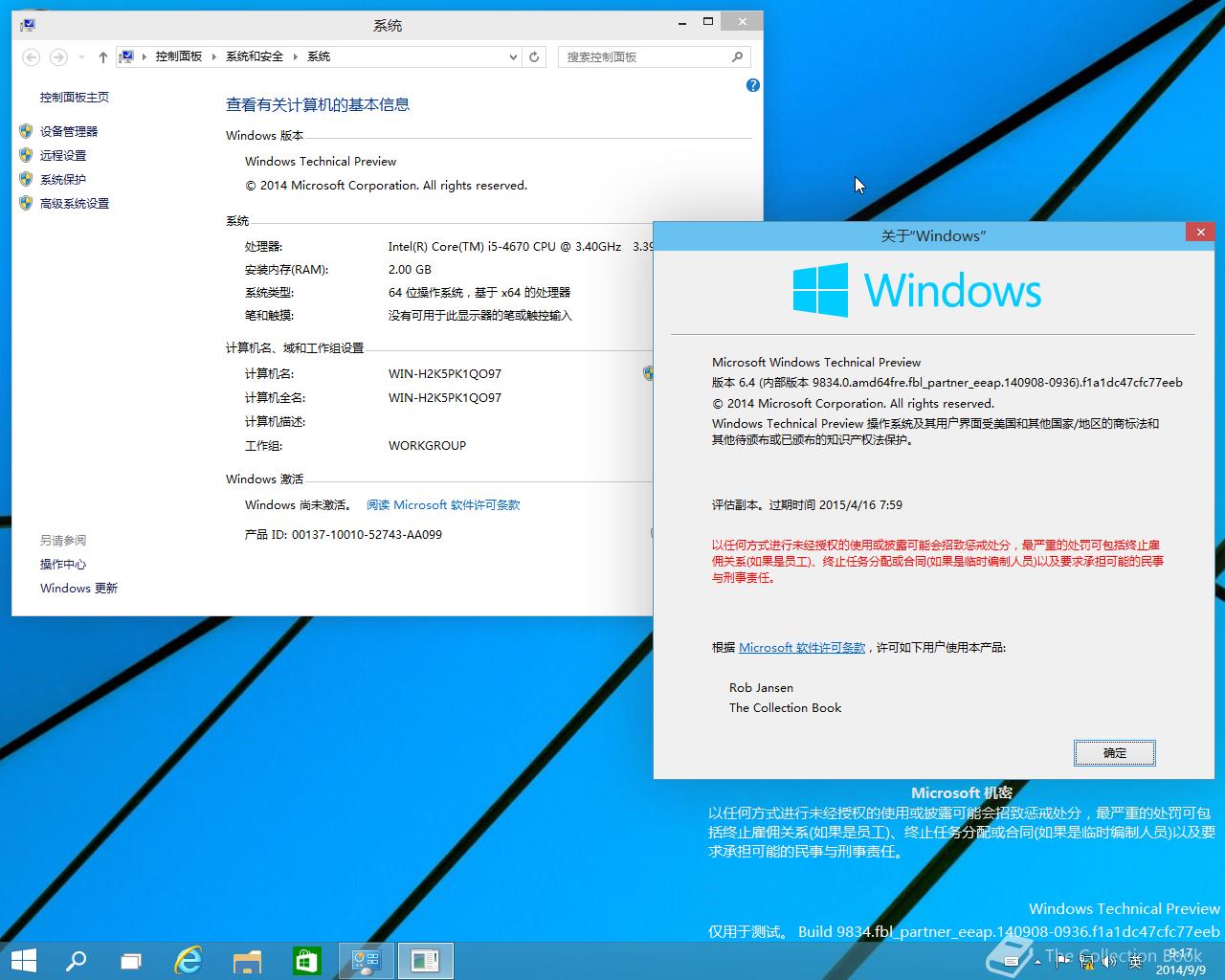The image size is (1225, 980).
Task: Open 远程设置 link
Action: 63,155
